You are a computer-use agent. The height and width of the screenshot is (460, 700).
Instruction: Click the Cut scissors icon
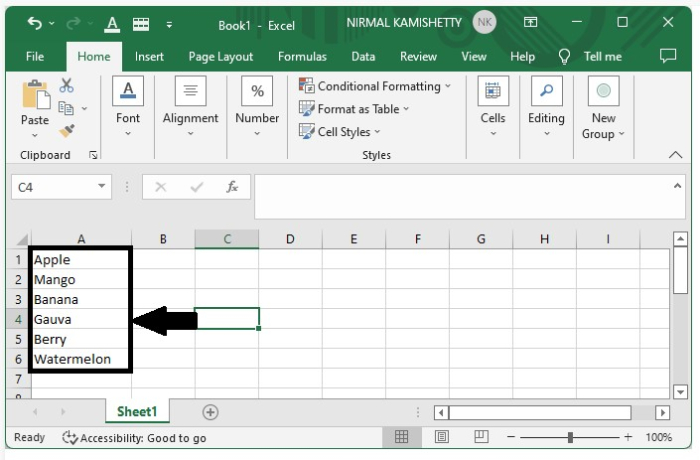67,85
